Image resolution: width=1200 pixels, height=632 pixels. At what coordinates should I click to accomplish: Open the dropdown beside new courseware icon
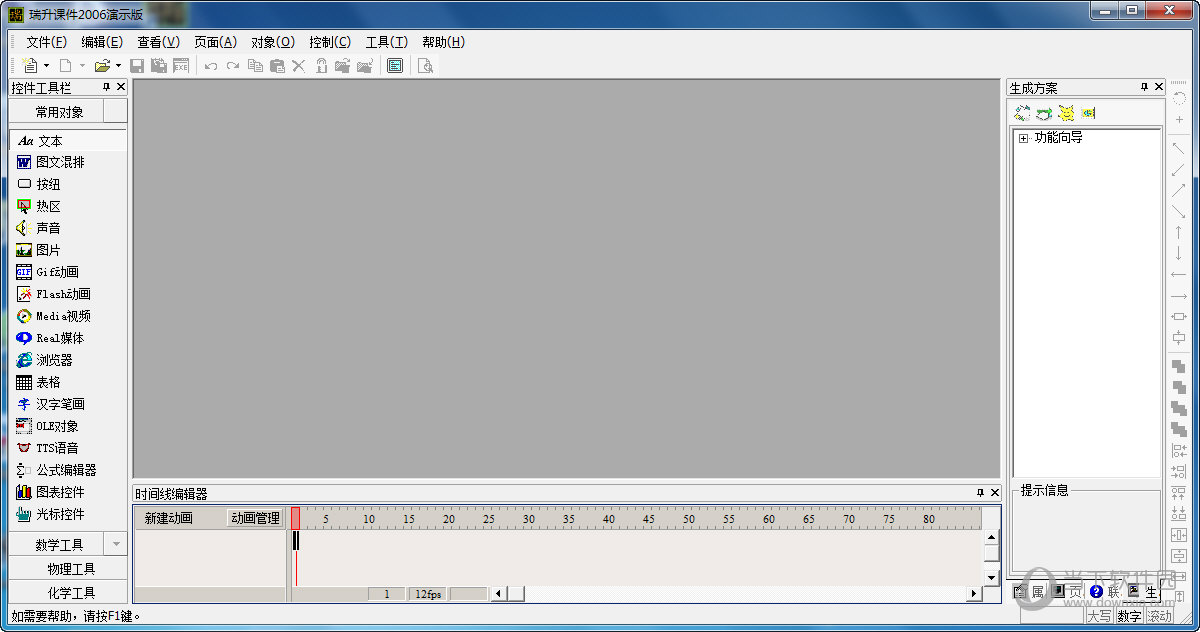(46, 66)
